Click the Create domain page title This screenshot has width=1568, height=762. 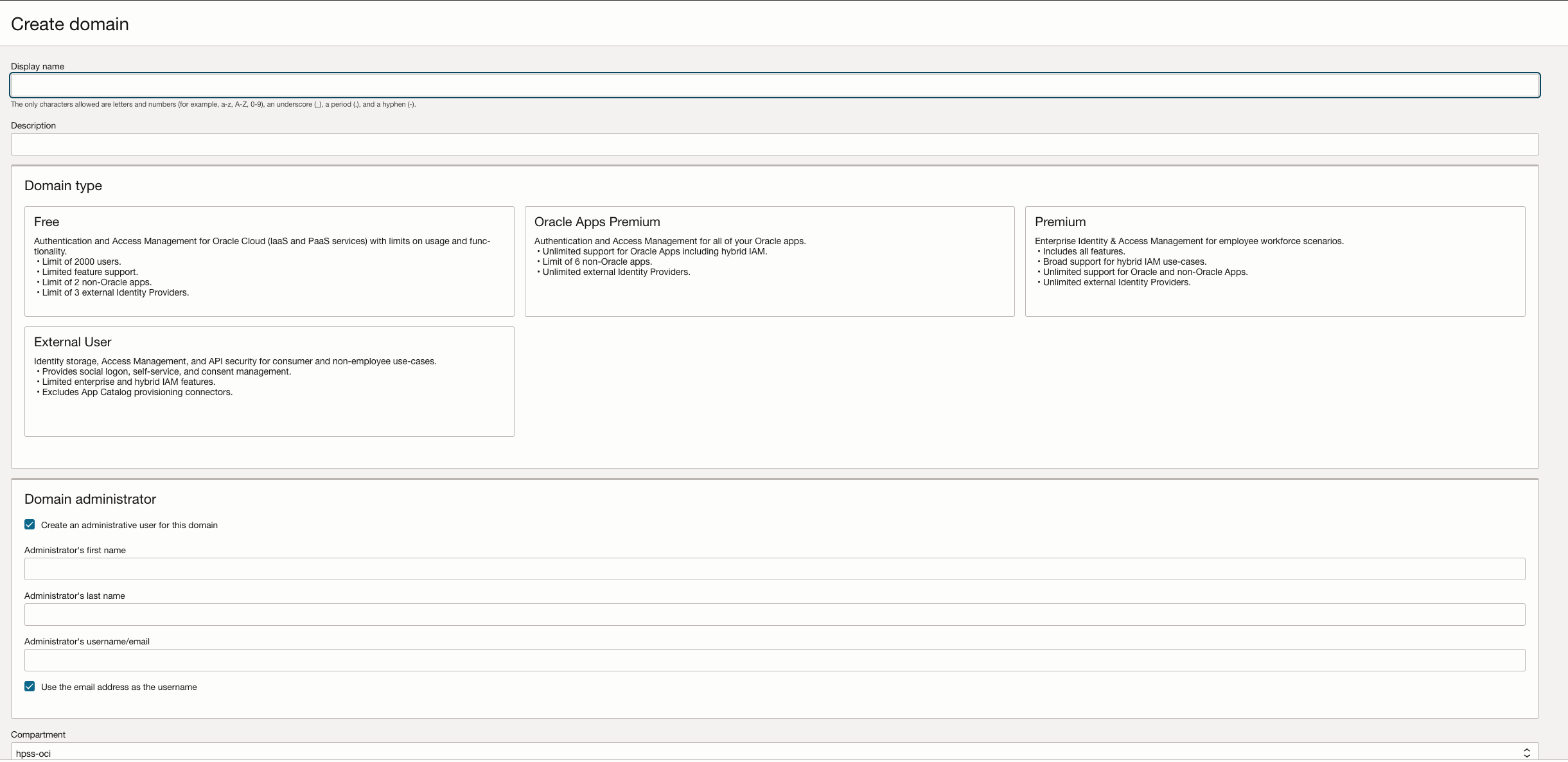69,24
